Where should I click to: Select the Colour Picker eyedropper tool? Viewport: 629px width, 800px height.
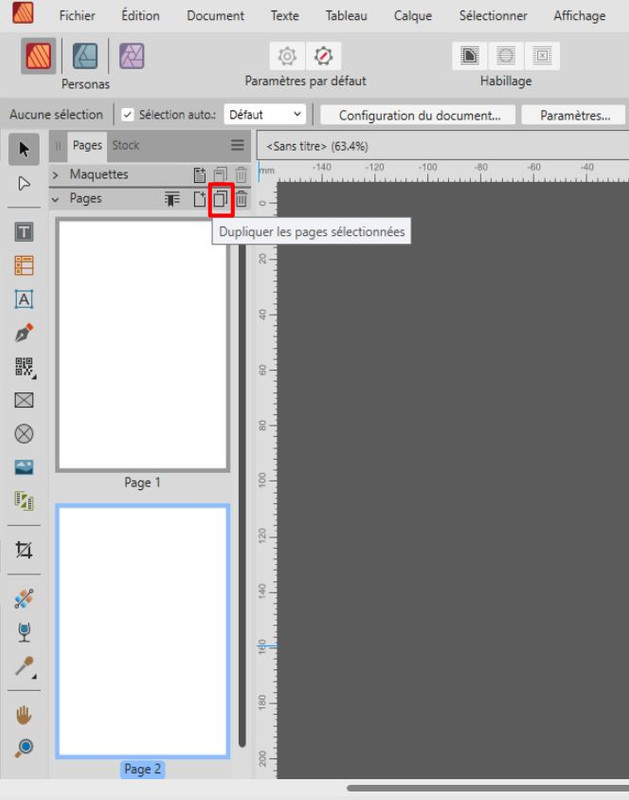pyautogui.click(x=24, y=666)
